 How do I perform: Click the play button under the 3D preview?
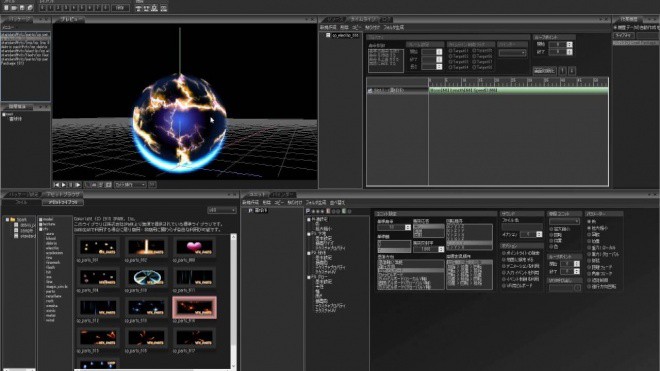tap(64, 185)
